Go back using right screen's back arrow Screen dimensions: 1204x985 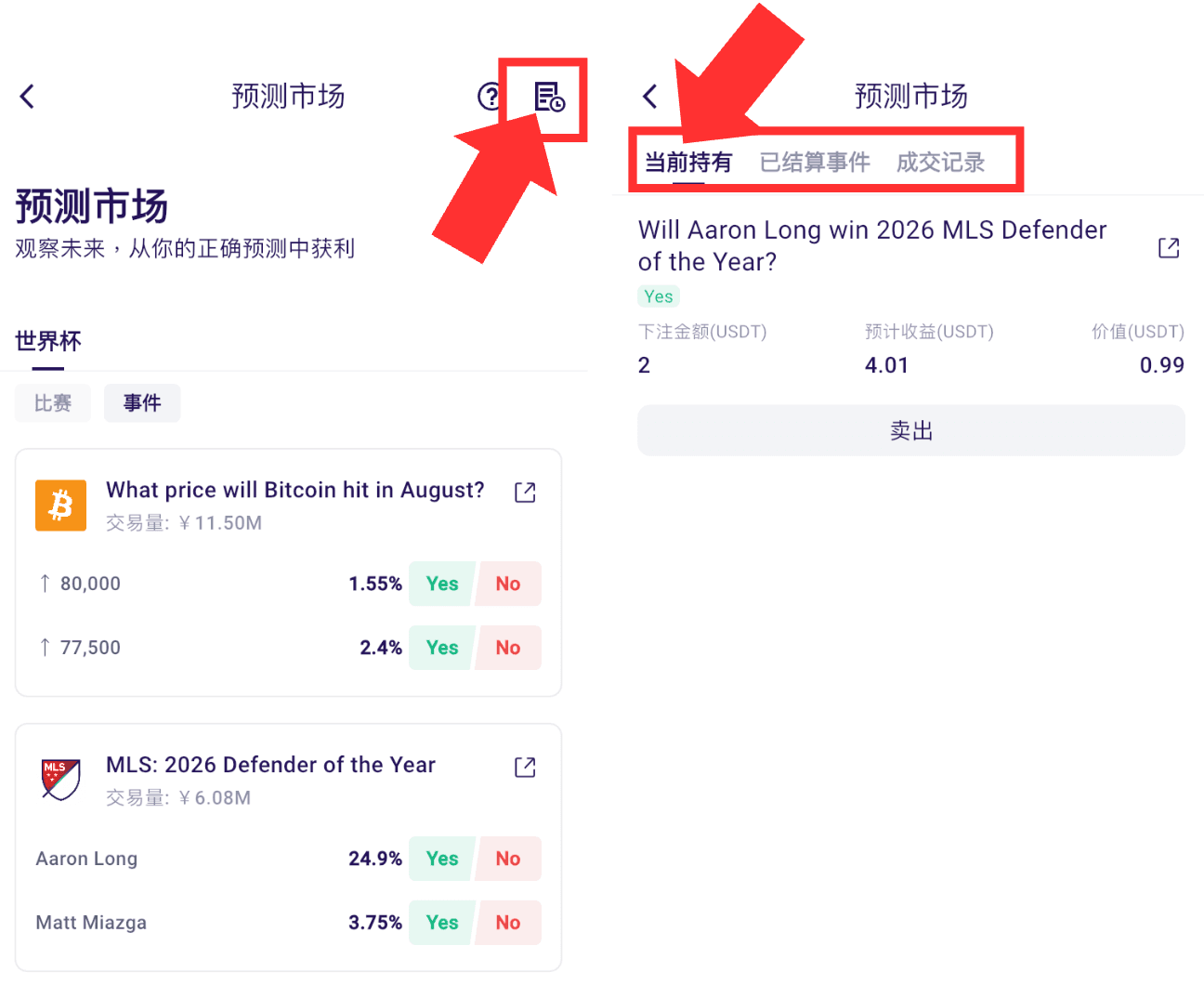(x=650, y=96)
